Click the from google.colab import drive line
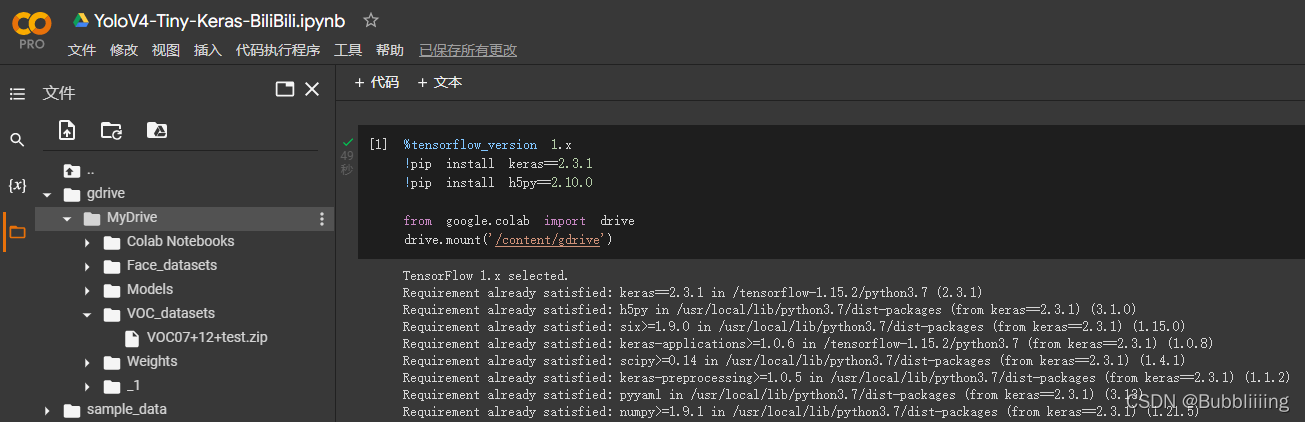1305x422 pixels. [x=519, y=221]
